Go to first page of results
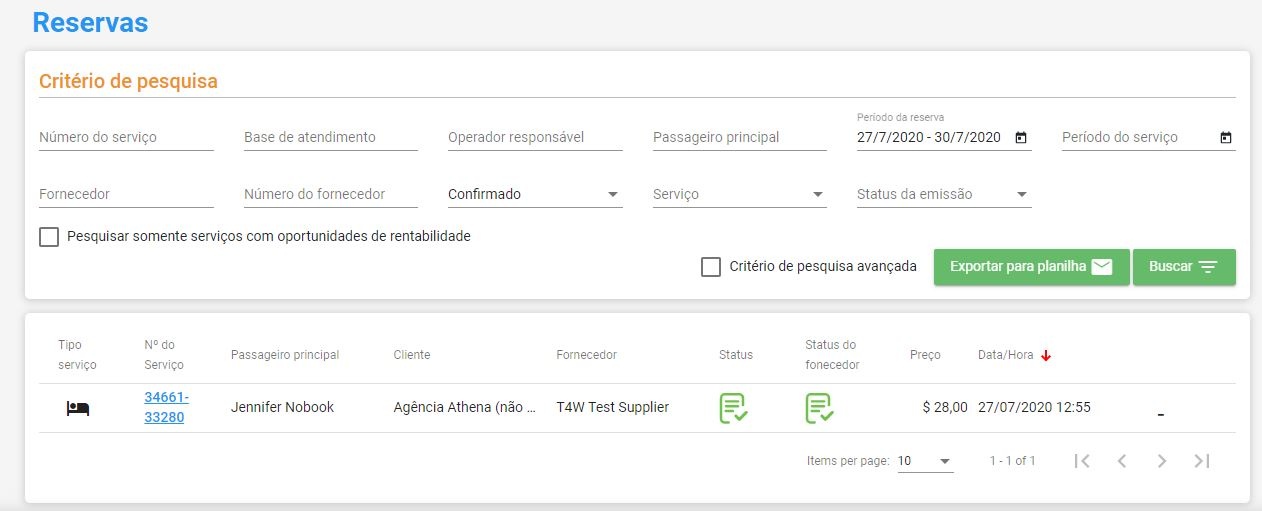 pos(1081,461)
